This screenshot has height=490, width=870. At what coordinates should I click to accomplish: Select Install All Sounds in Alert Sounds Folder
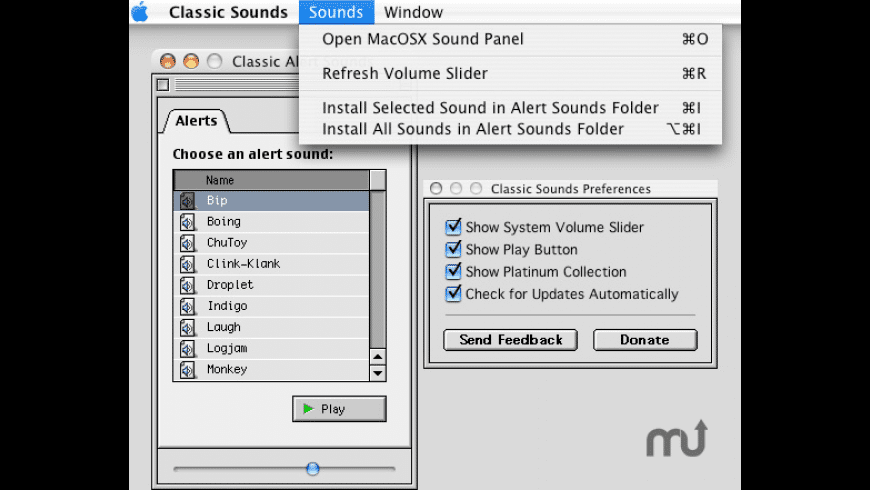pos(510,129)
